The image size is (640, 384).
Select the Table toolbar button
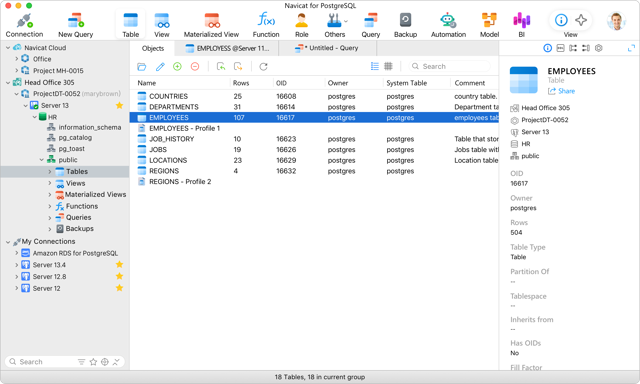click(131, 25)
